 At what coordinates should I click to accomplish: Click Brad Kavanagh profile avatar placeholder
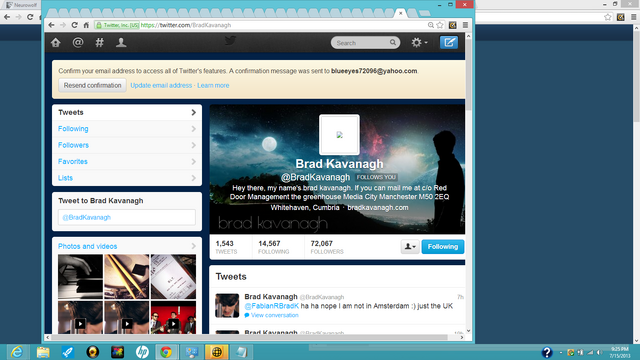pyautogui.click(x=339, y=135)
